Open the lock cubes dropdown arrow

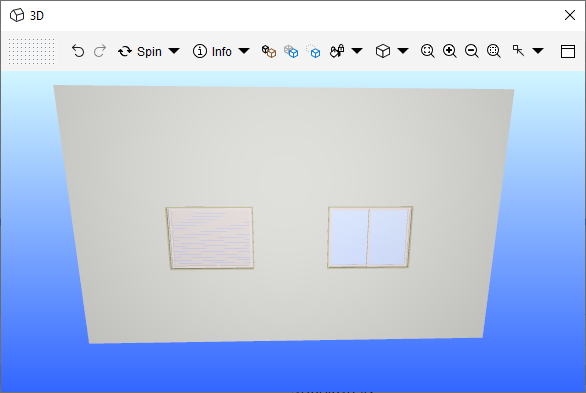(x=357, y=51)
